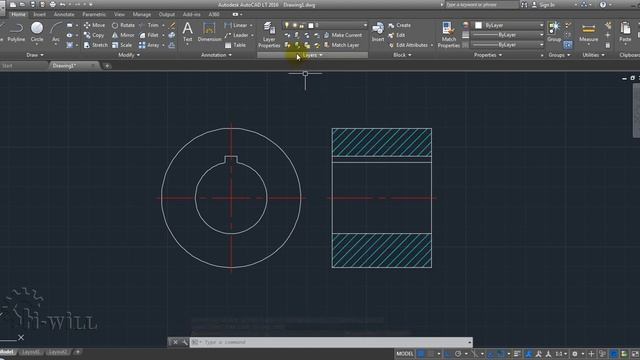The height and width of the screenshot is (360, 640).
Task: Click the Insert block icon
Action: (x=378, y=32)
